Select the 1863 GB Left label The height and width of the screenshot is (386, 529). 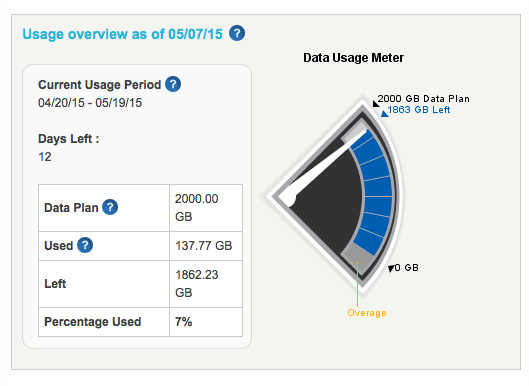[x=419, y=110]
